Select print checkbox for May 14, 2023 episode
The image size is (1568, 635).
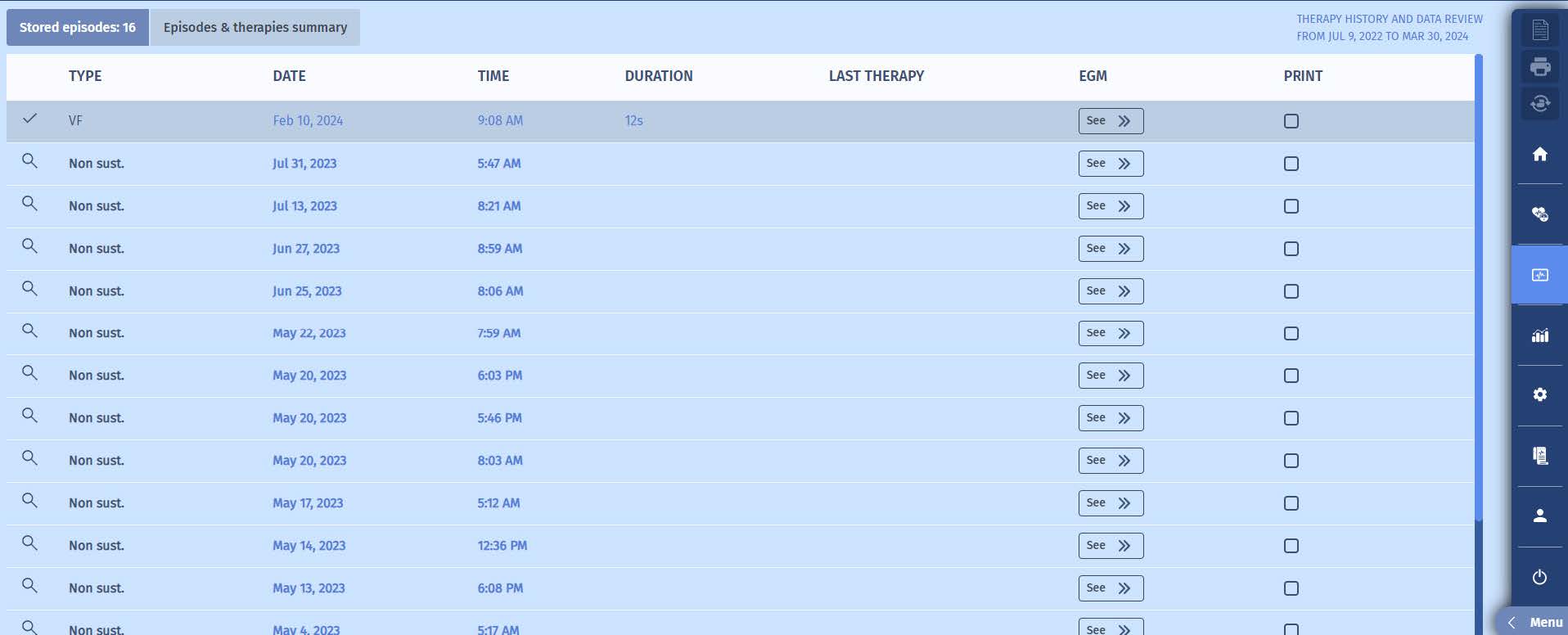click(1291, 546)
